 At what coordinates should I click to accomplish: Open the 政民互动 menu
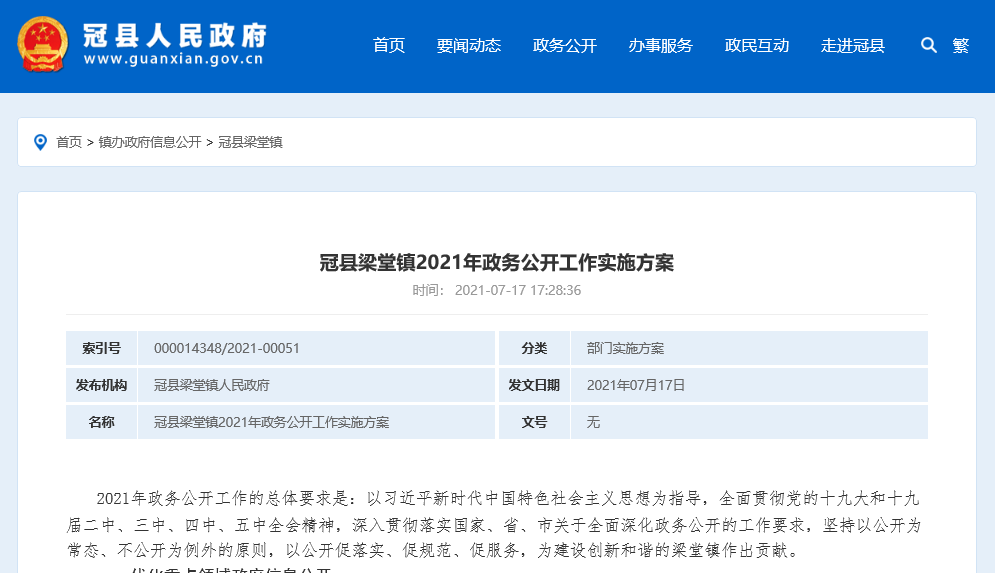click(x=757, y=45)
